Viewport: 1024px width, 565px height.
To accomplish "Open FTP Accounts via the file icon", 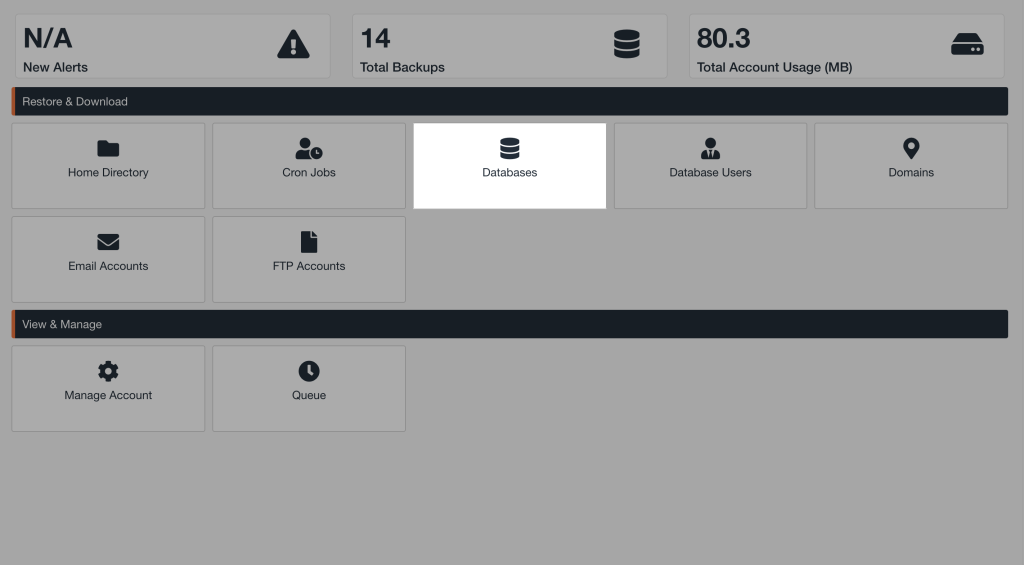I will 309,242.
